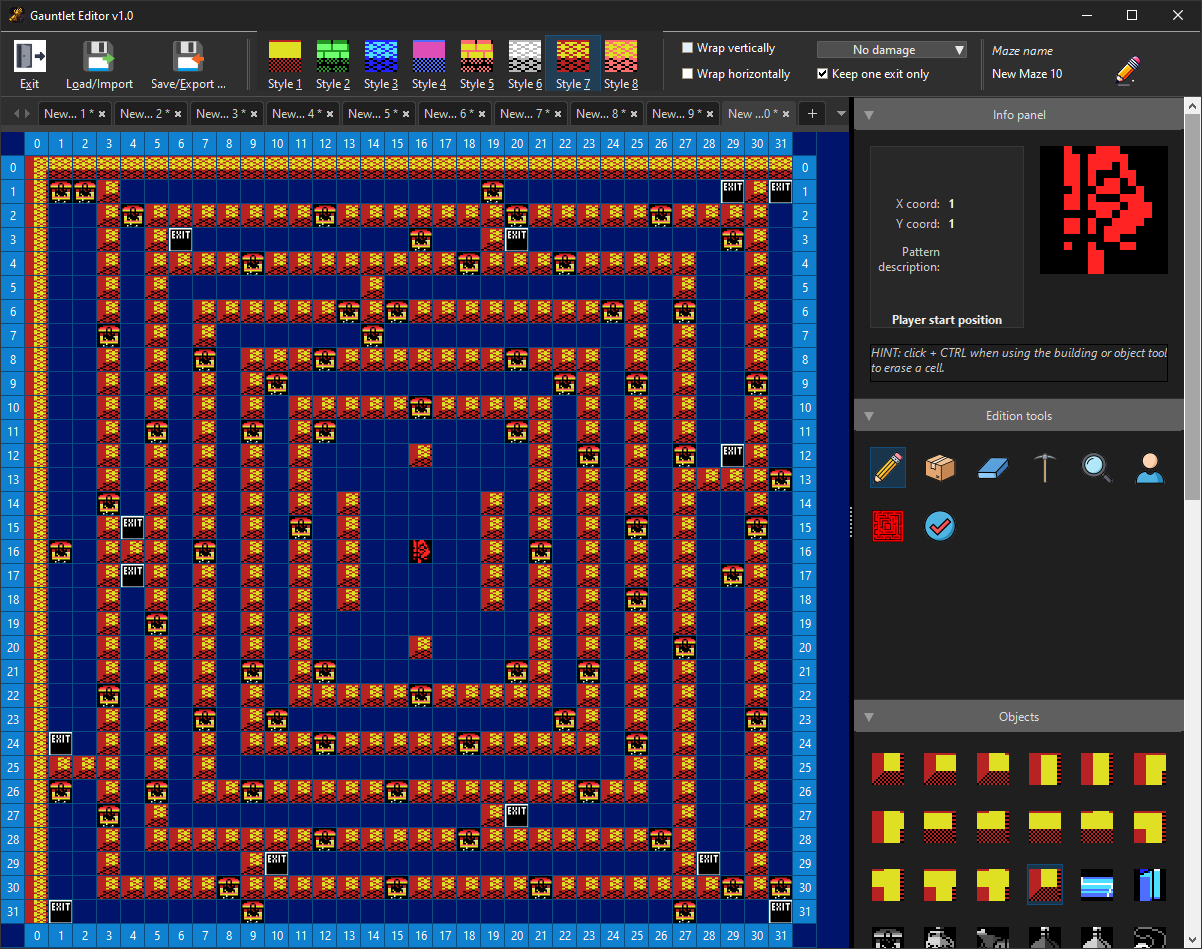Click the EXIT tile at row 27 column 20
Viewport: 1202px width, 949px height.
click(x=517, y=814)
